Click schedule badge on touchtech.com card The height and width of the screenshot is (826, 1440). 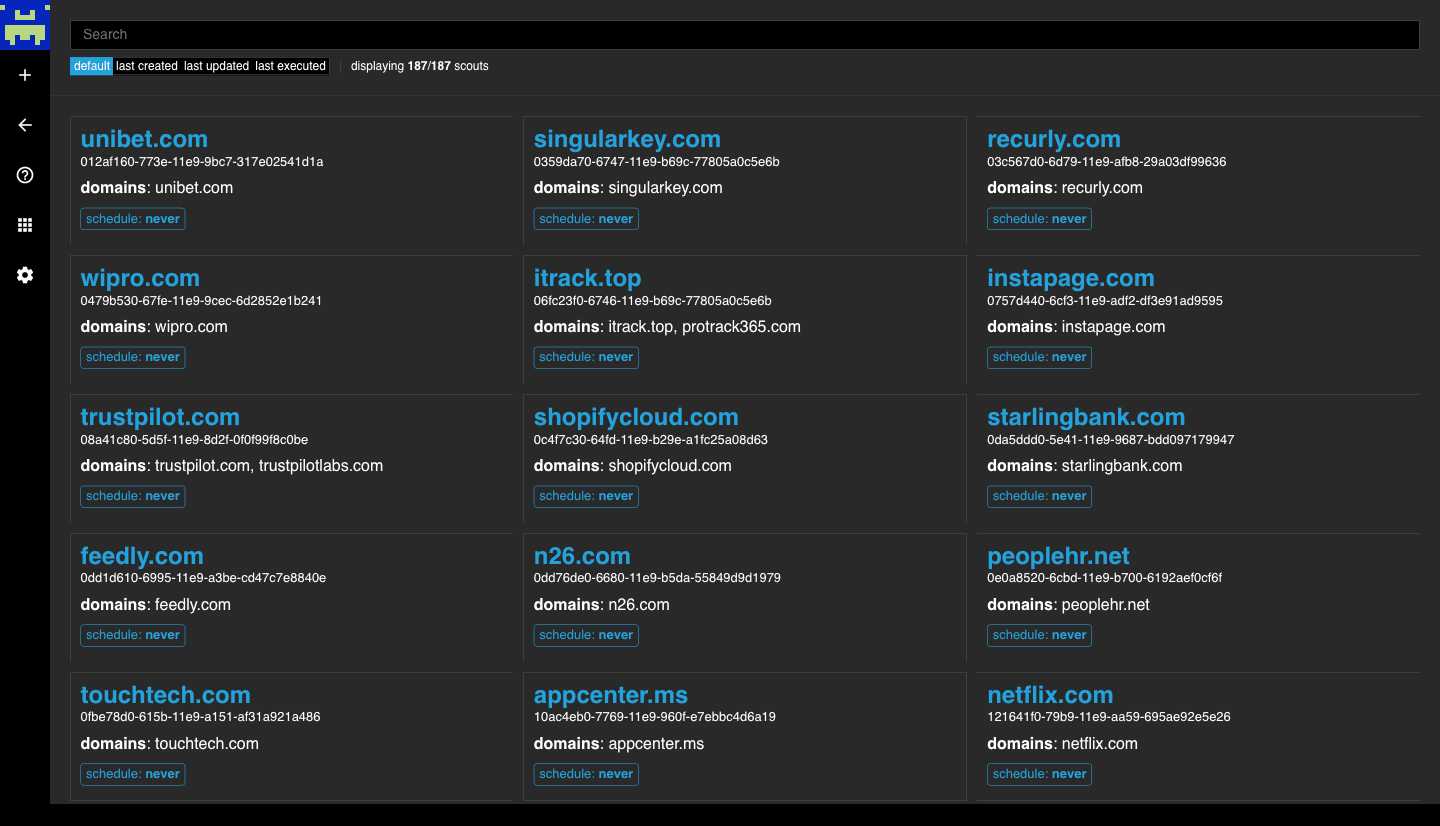pos(133,774)
